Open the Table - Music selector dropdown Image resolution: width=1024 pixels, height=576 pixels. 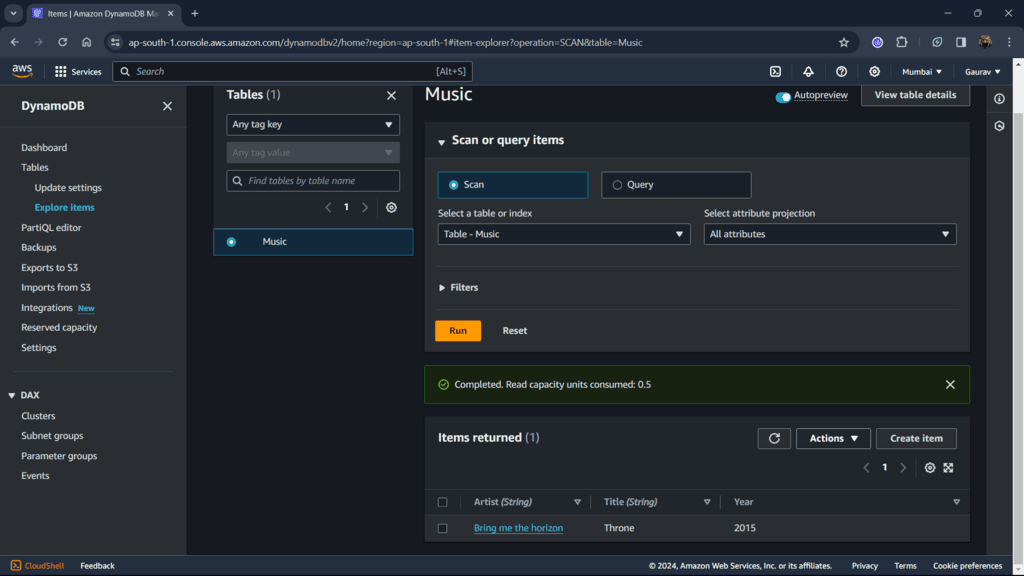[x=564, y=234]
